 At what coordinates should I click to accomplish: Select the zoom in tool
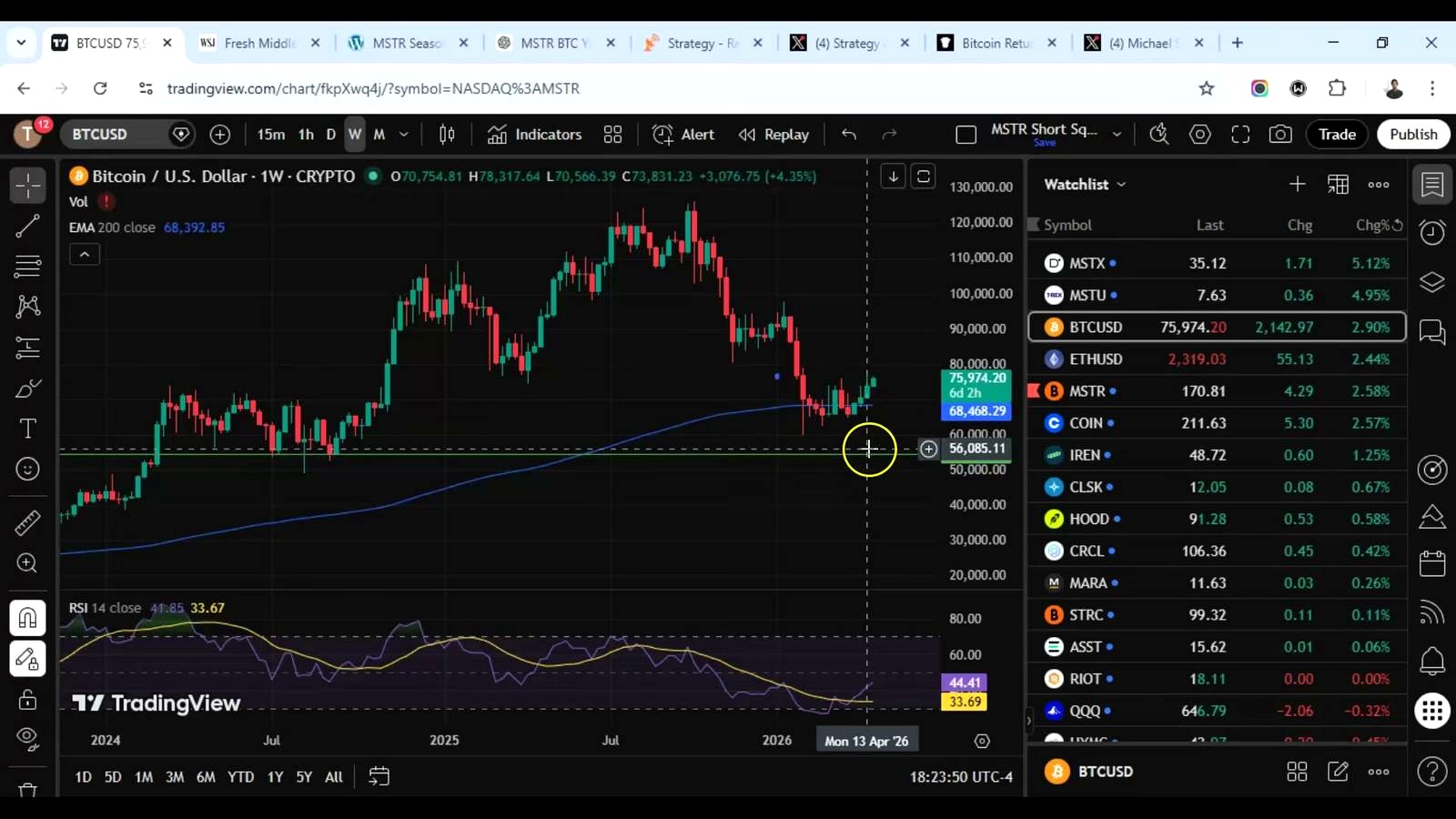coord(27,563)
